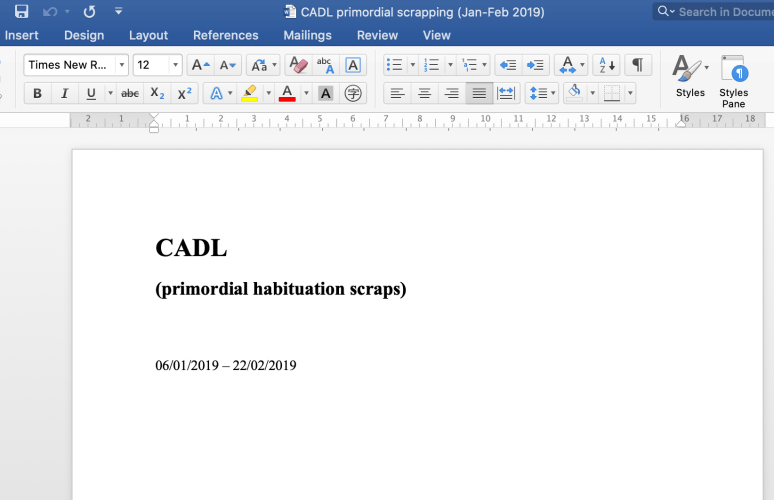Open the font size dropdown
Image resolution: width=774 pixels, height=500 pixels.
pos(176,65)
